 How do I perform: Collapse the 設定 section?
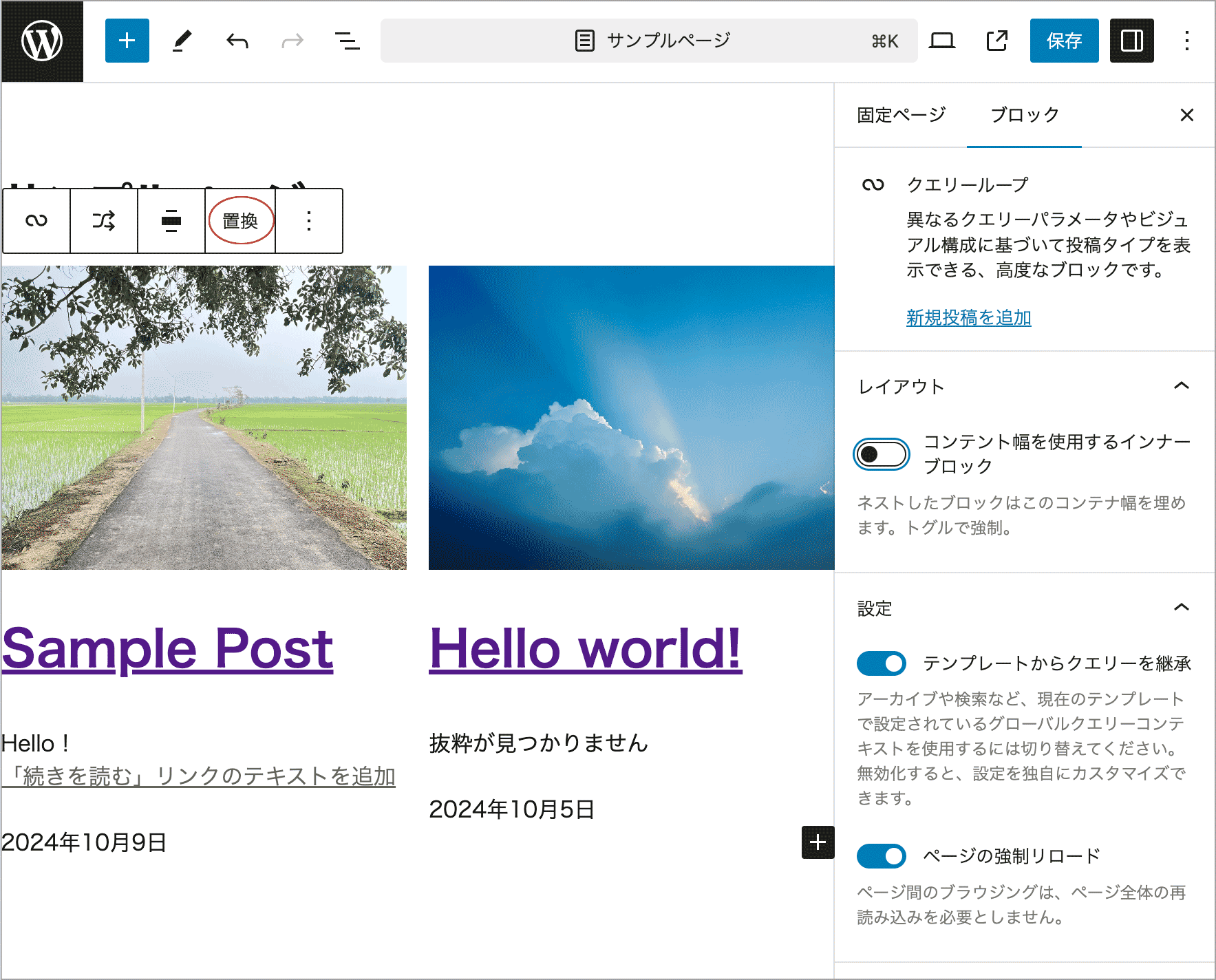pyautogui.click(x=1181, y=608)
